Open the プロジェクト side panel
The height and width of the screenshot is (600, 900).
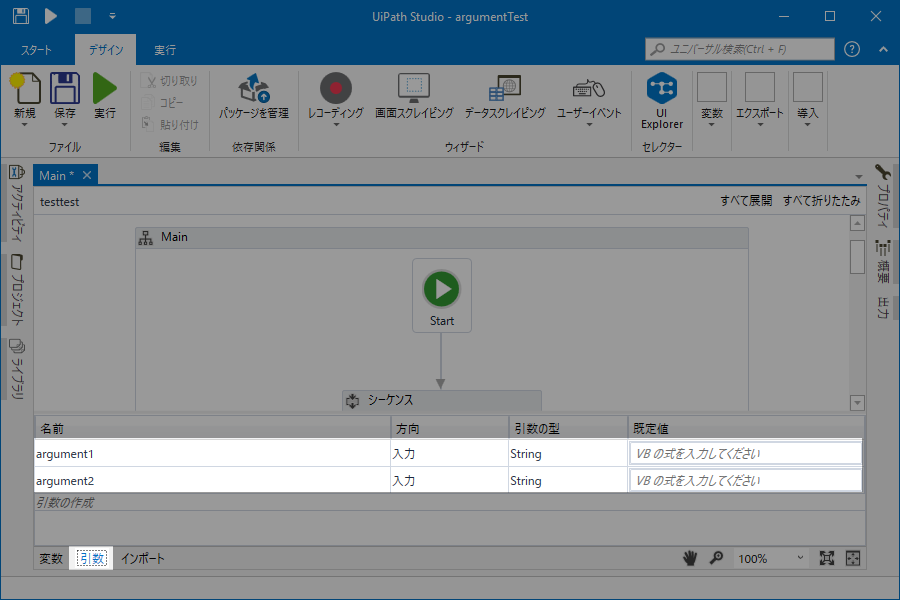coord(17,291)
